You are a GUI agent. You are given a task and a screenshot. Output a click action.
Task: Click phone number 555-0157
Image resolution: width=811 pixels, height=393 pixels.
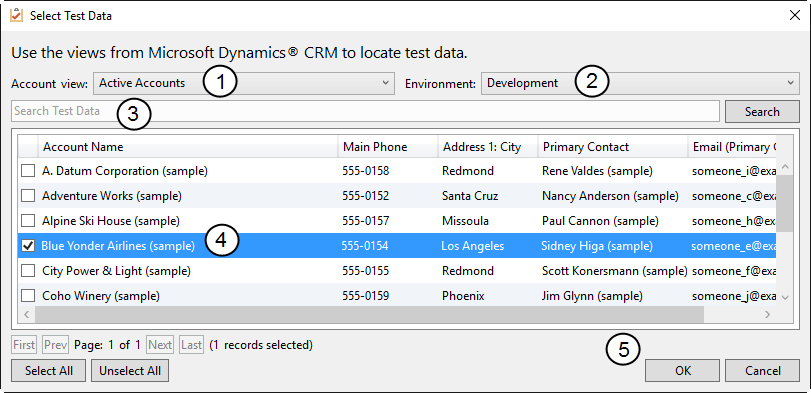point(366,221)
